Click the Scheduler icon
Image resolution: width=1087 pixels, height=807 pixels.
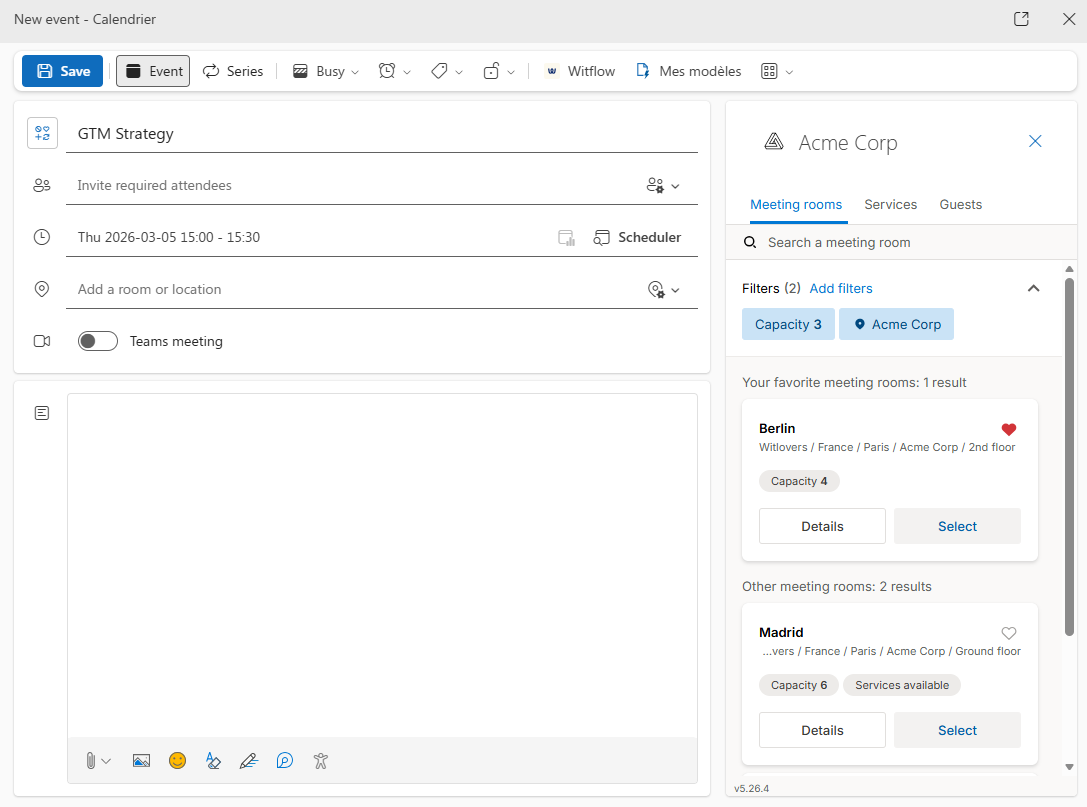click(601, 237)
